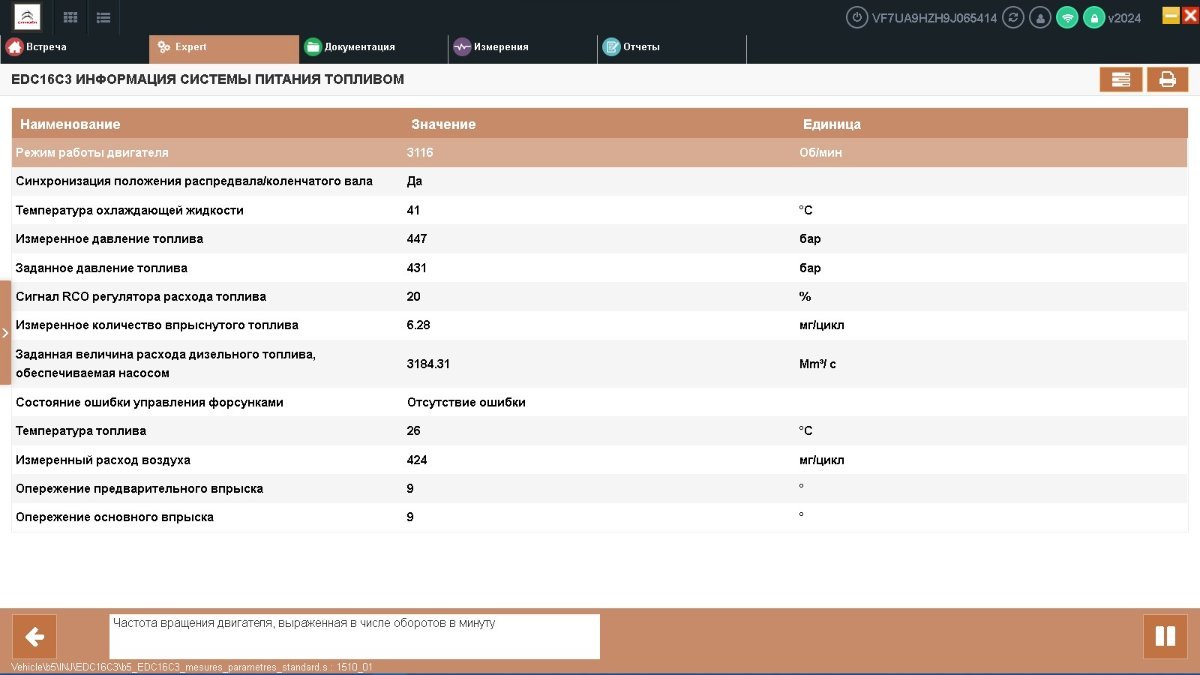Viewport: 1200px width, 675px height.
Task: Open the parameter list layout button
Action: pos(1121,80)
